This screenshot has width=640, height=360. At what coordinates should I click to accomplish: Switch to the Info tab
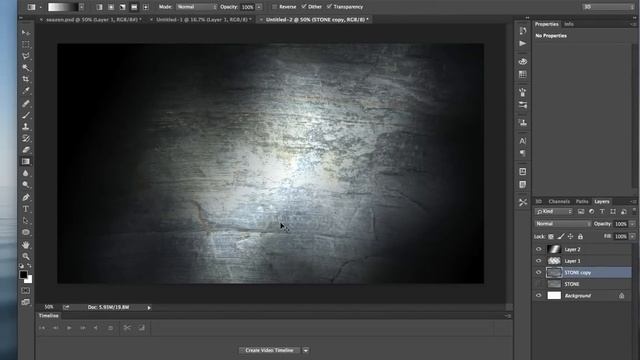pos(569,24)
